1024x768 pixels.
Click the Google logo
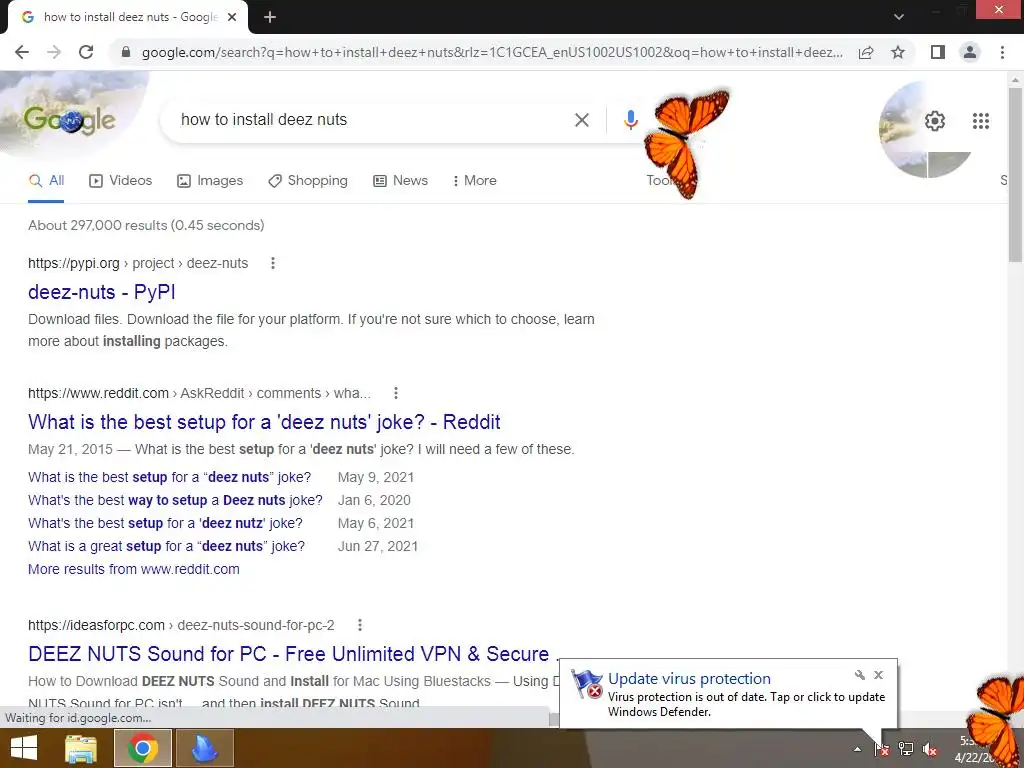tap(69, 120)
